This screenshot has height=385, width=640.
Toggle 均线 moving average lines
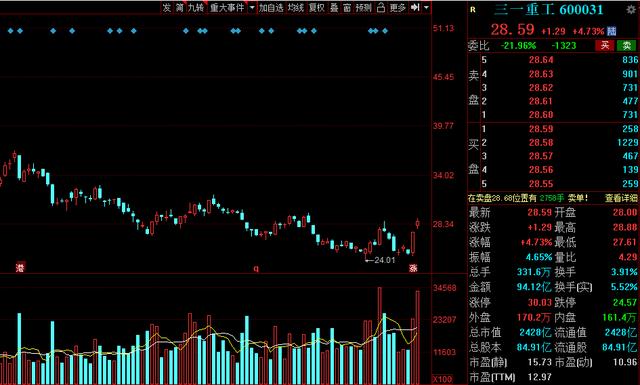296,7
